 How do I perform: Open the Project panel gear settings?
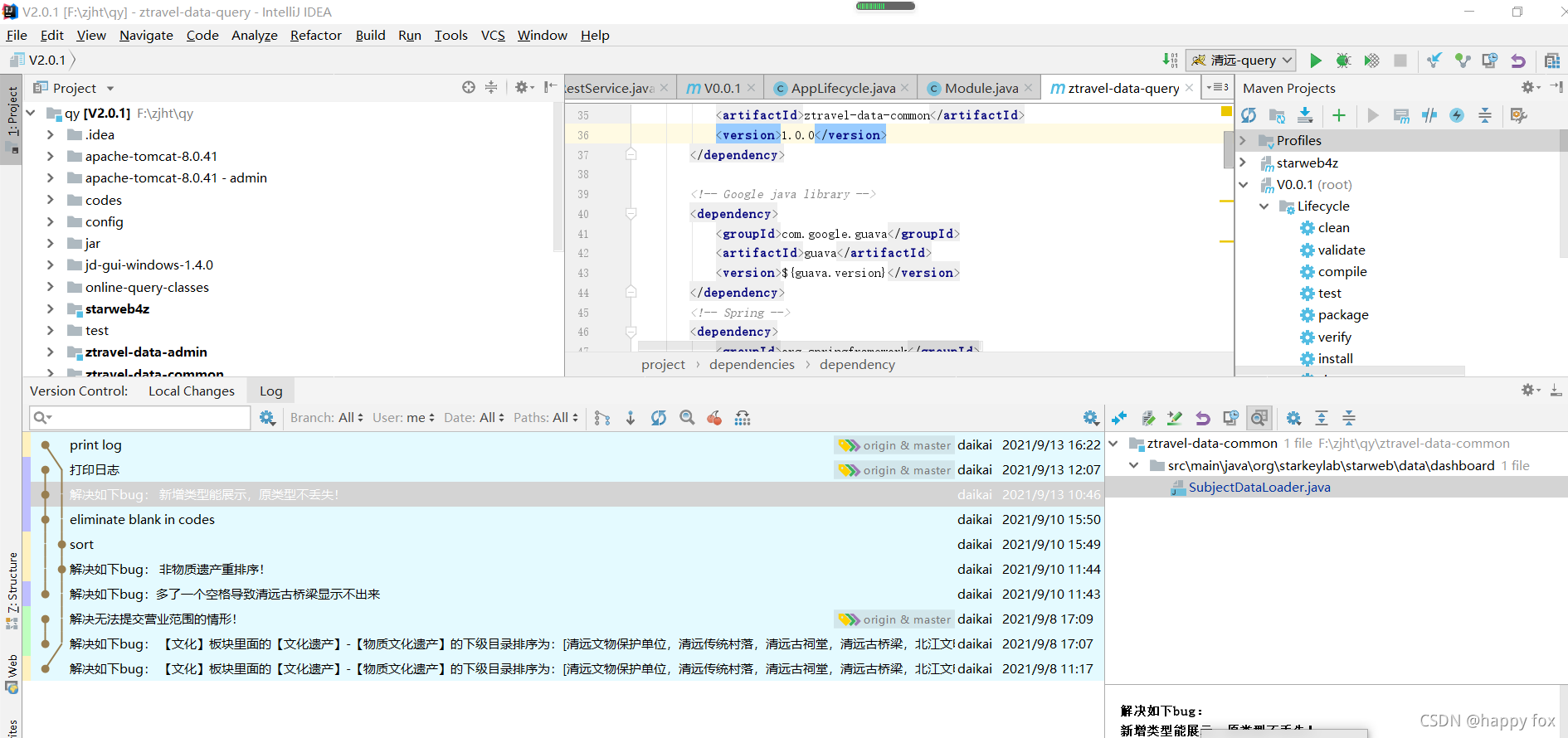524,87
